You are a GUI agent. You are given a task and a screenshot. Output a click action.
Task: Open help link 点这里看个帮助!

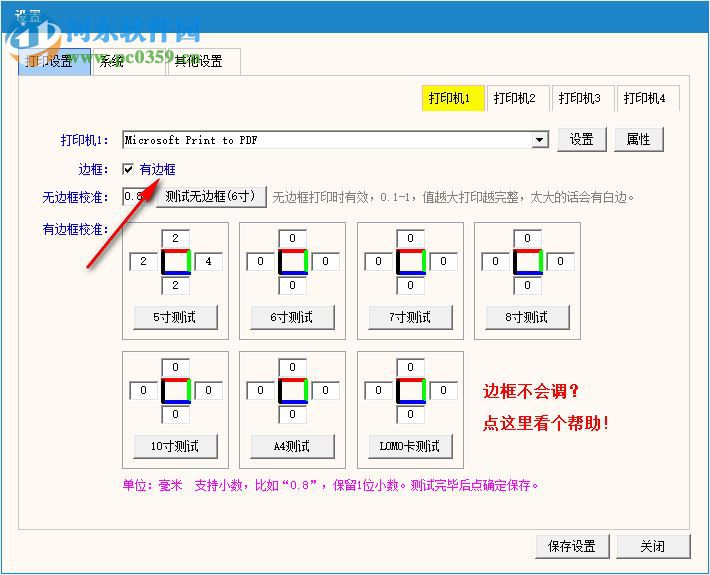(546, 424)
